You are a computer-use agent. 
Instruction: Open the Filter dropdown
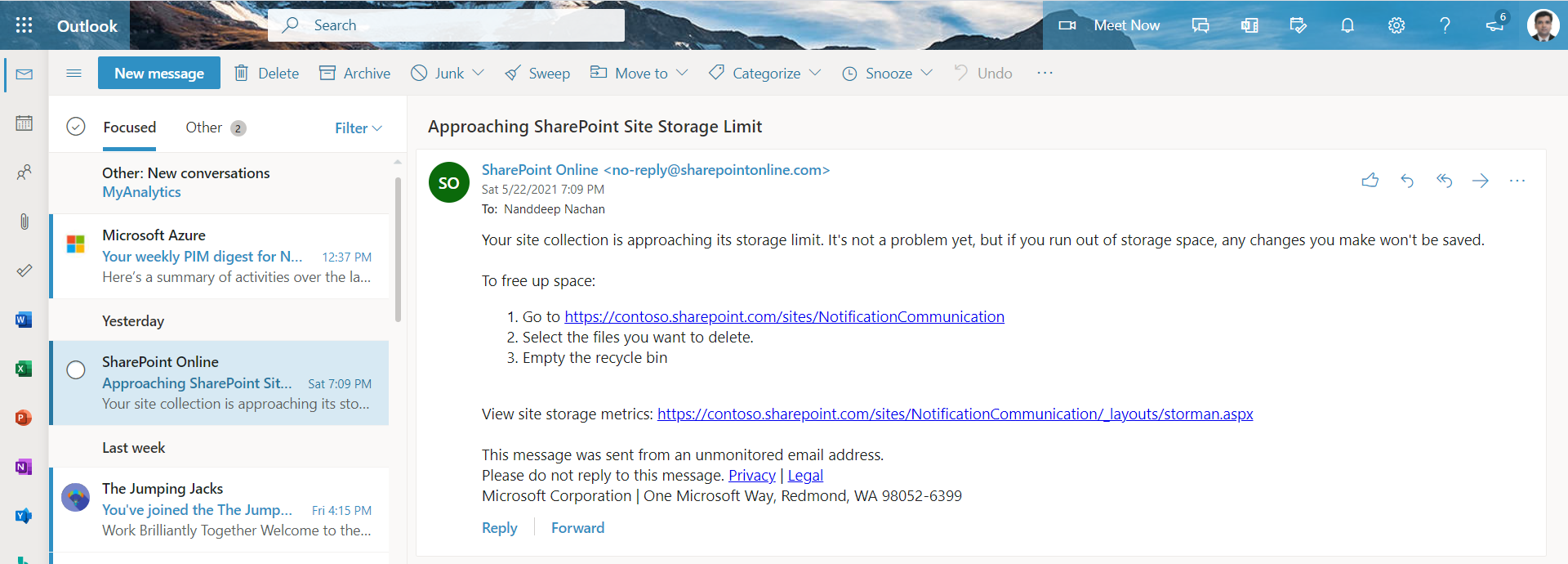(358, 128)
